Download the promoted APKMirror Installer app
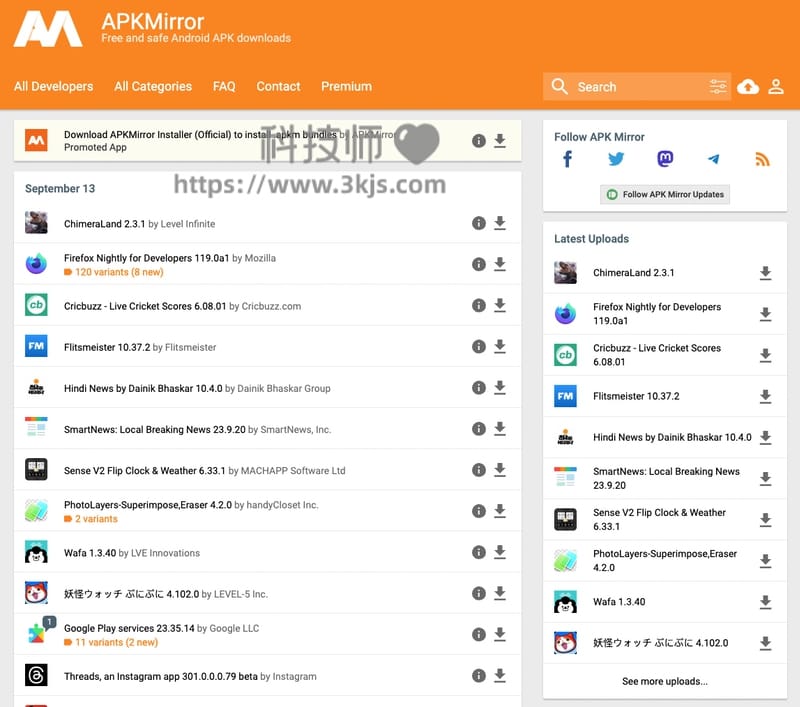Viewport: 800px width, 707px height. point(500,141)
